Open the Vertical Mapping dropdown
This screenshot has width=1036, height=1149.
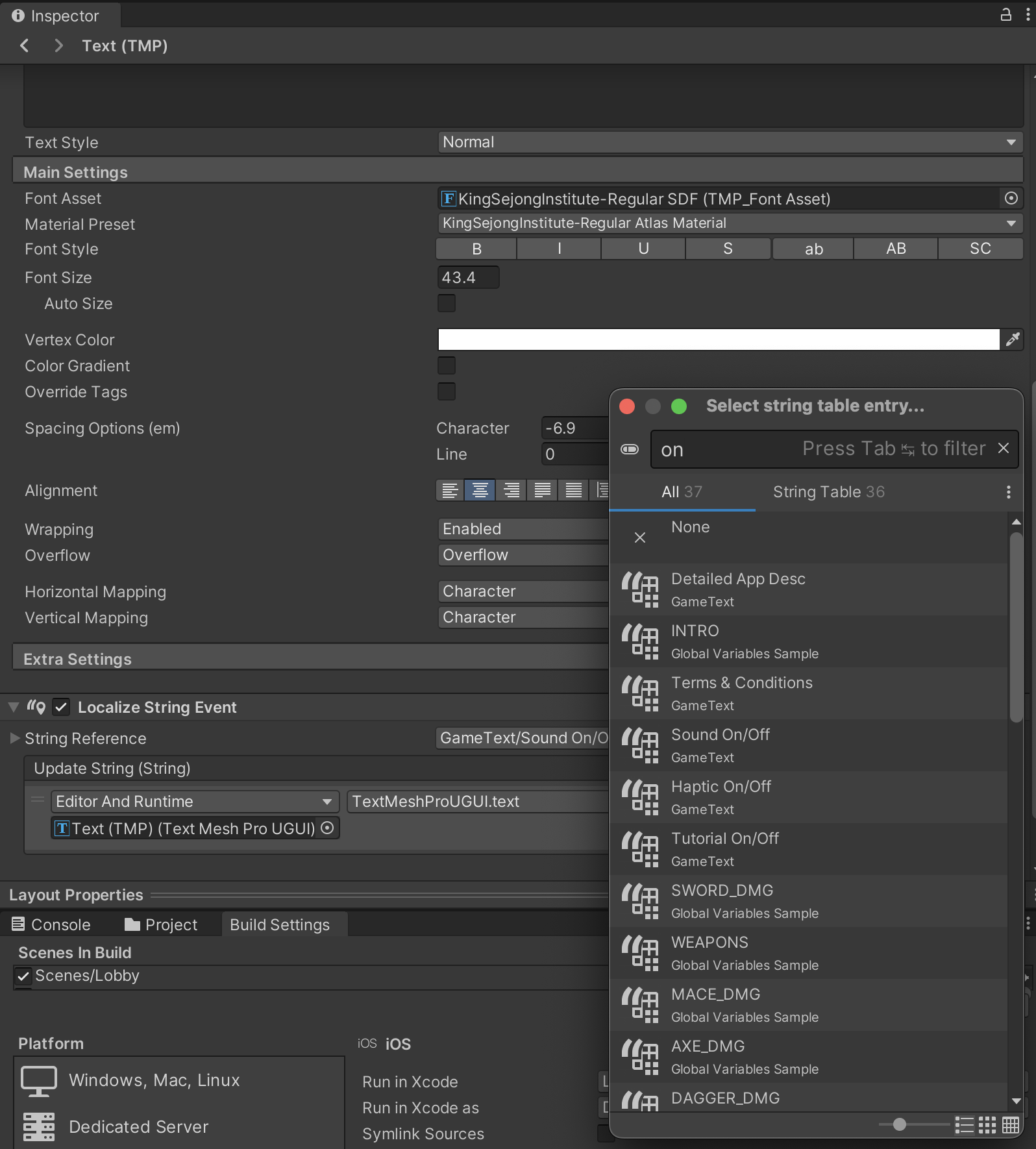pyautogui.click(x=523, y=617)
